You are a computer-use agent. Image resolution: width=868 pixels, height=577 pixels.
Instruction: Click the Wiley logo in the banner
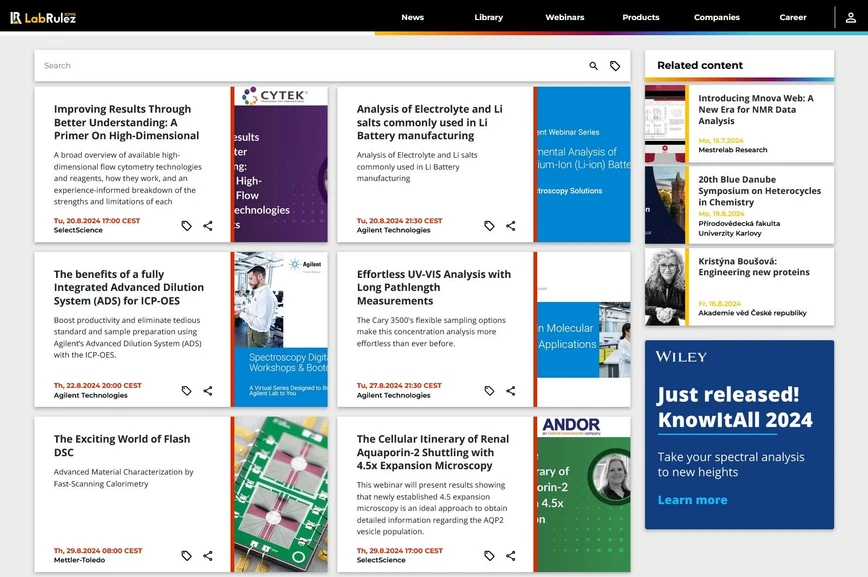[x=681, y=357]
